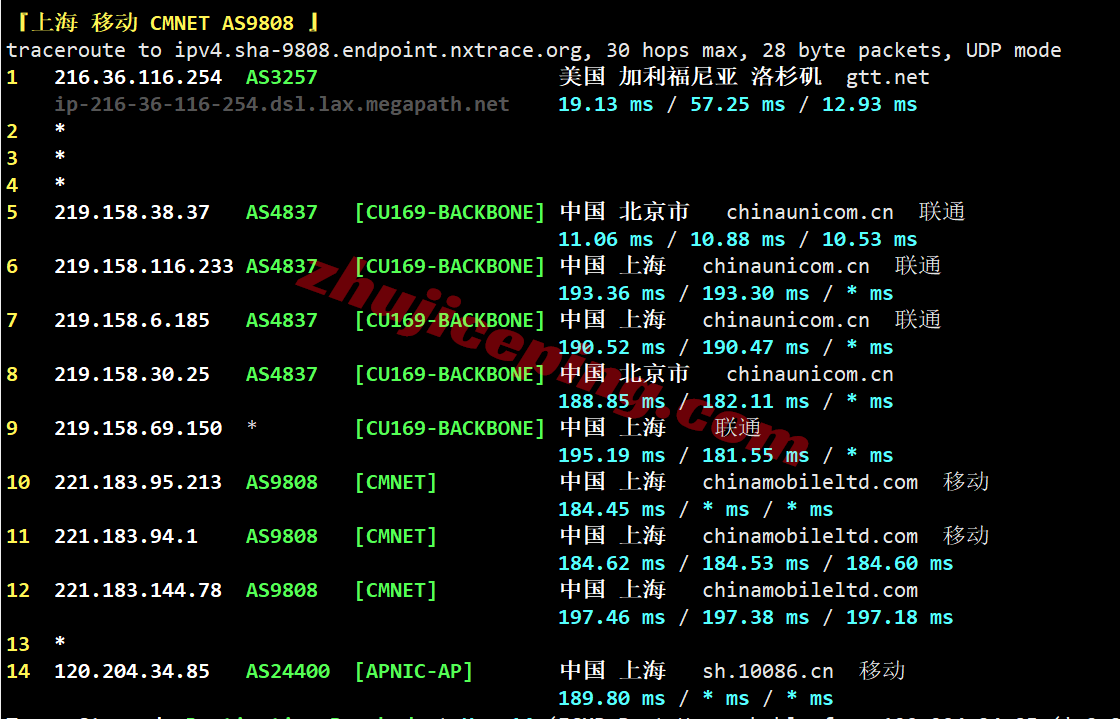
Task: Click latency 188.85 ms on hop 8
Action: (x=611, y=402)
